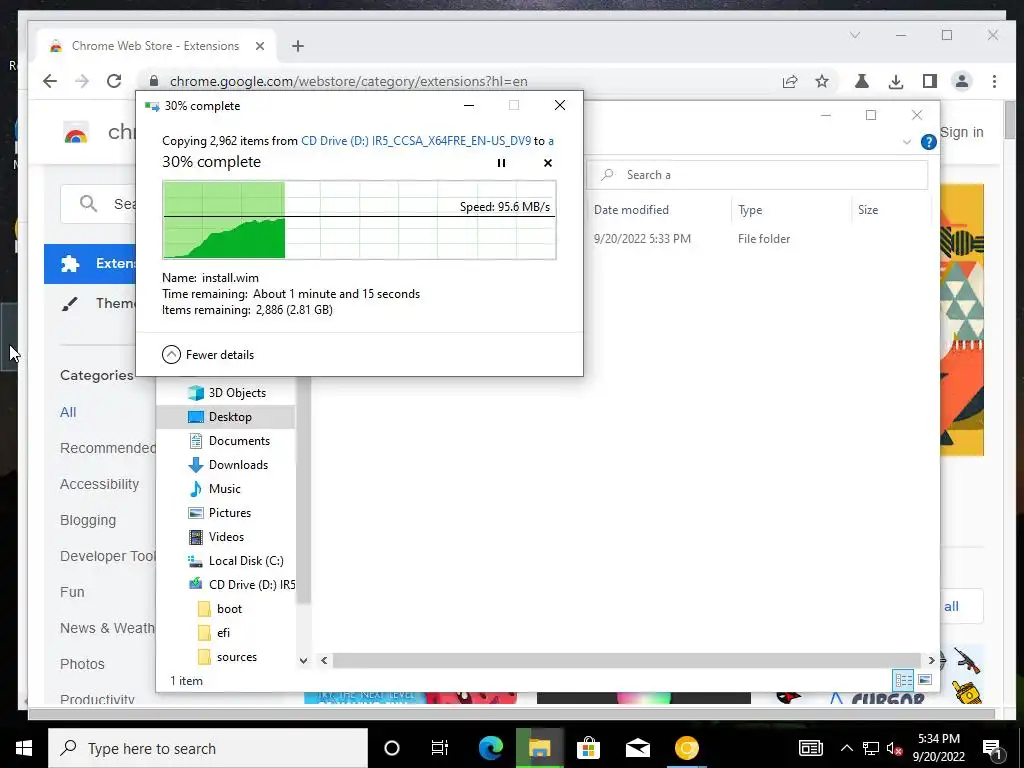Select the '9/20/2022 5:33 PM' date cell
The height and width of the screenshot is (768, 1024).
[x=642, y=239]
